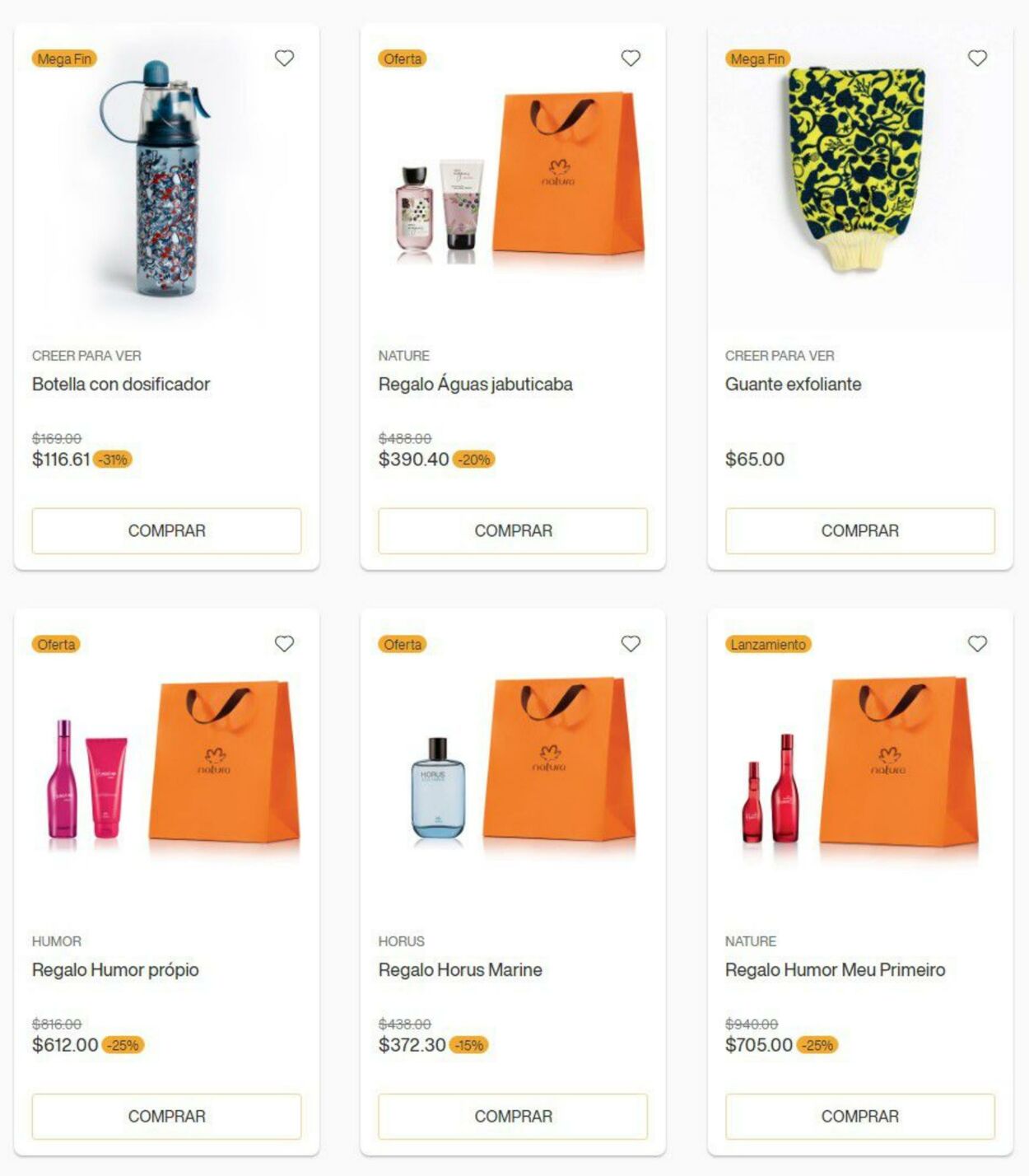
Task: Tap heart on Regalo Humor Meu Primeiro
Action: point(977,644)
